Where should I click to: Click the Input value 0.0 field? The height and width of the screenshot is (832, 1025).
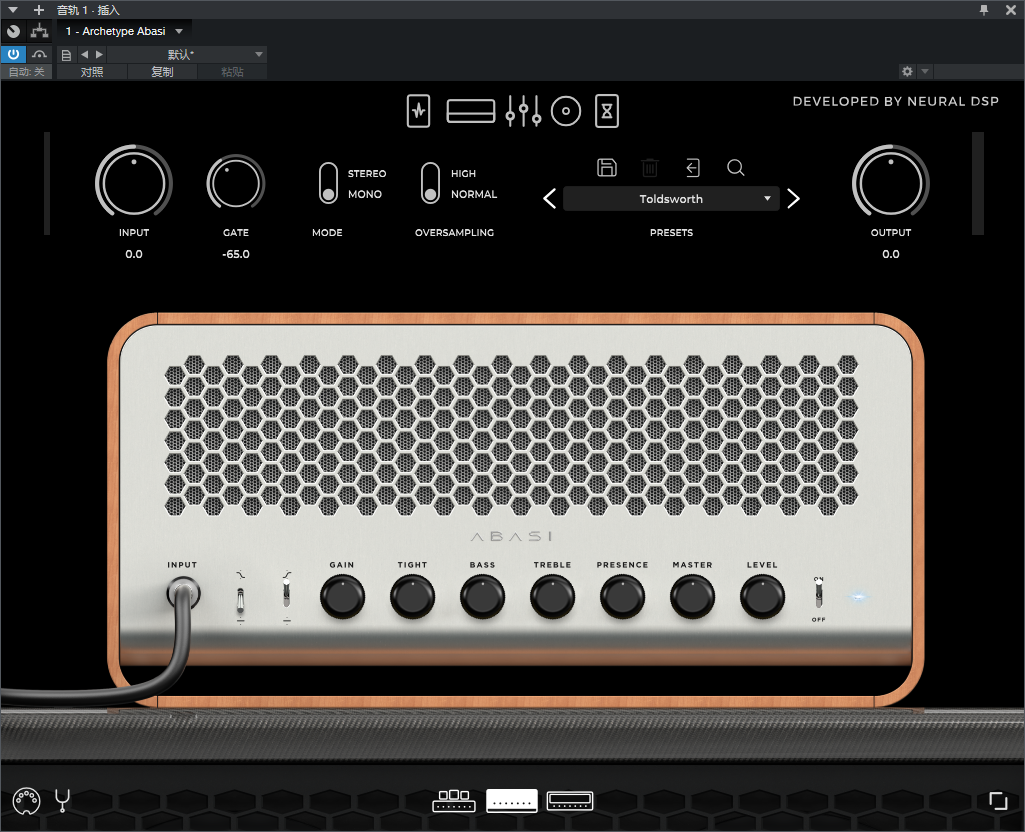click(134, 254)
